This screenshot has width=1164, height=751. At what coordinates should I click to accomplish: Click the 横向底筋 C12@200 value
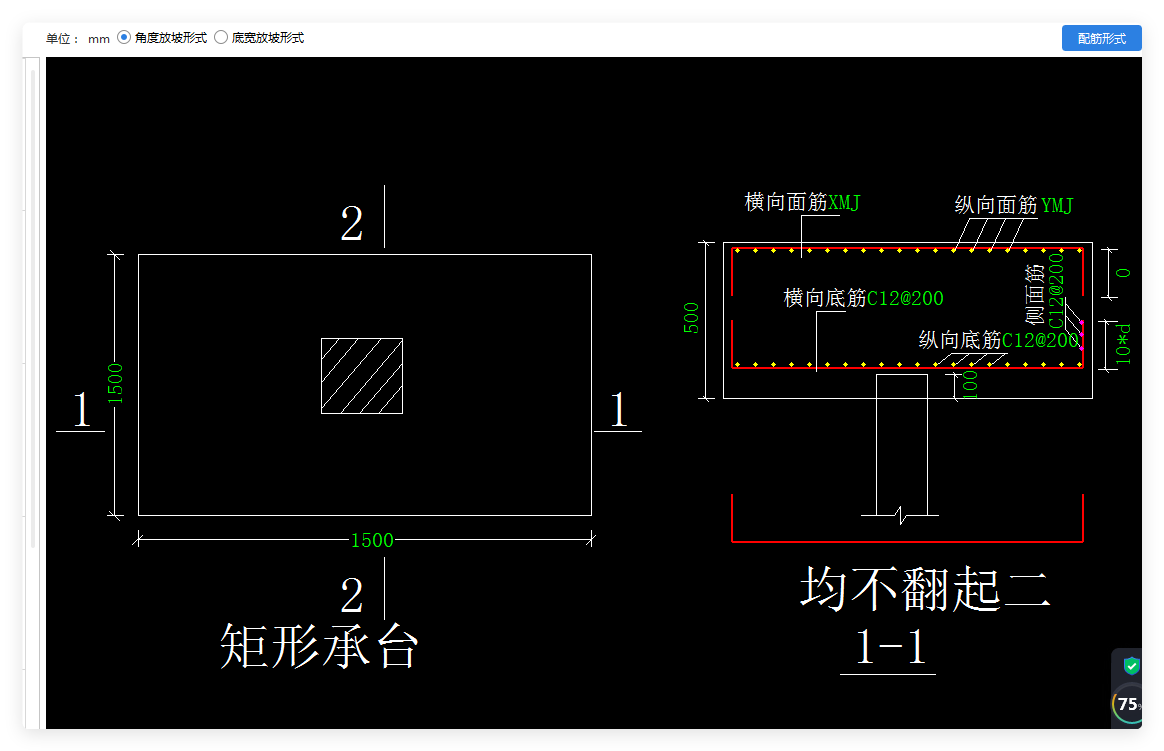coord(905,298)
